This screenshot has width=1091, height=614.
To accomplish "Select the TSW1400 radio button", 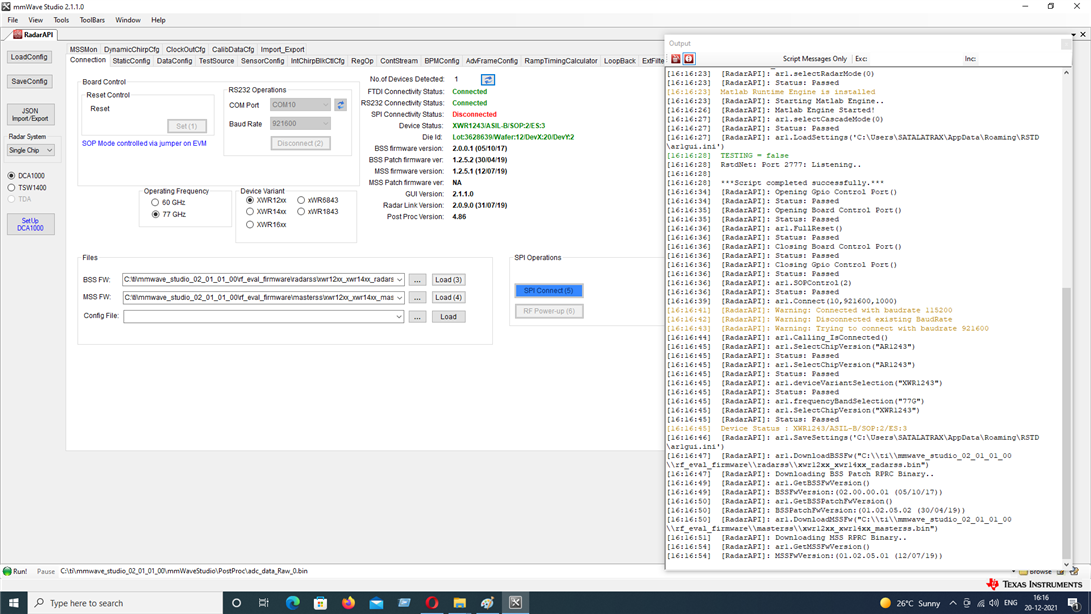I will click(11, 187).
